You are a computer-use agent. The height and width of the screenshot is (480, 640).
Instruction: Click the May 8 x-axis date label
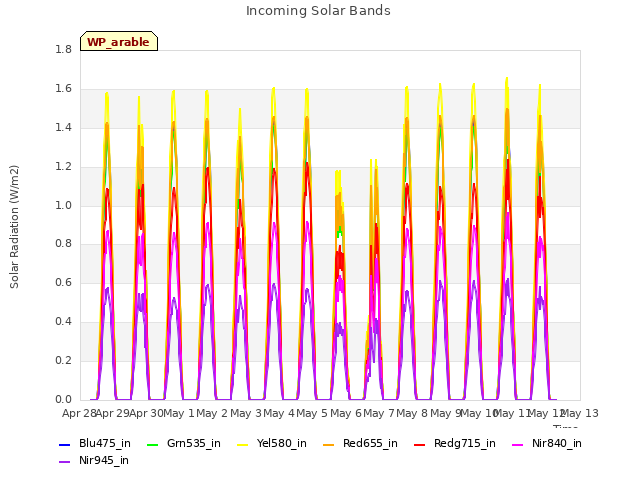413,414
